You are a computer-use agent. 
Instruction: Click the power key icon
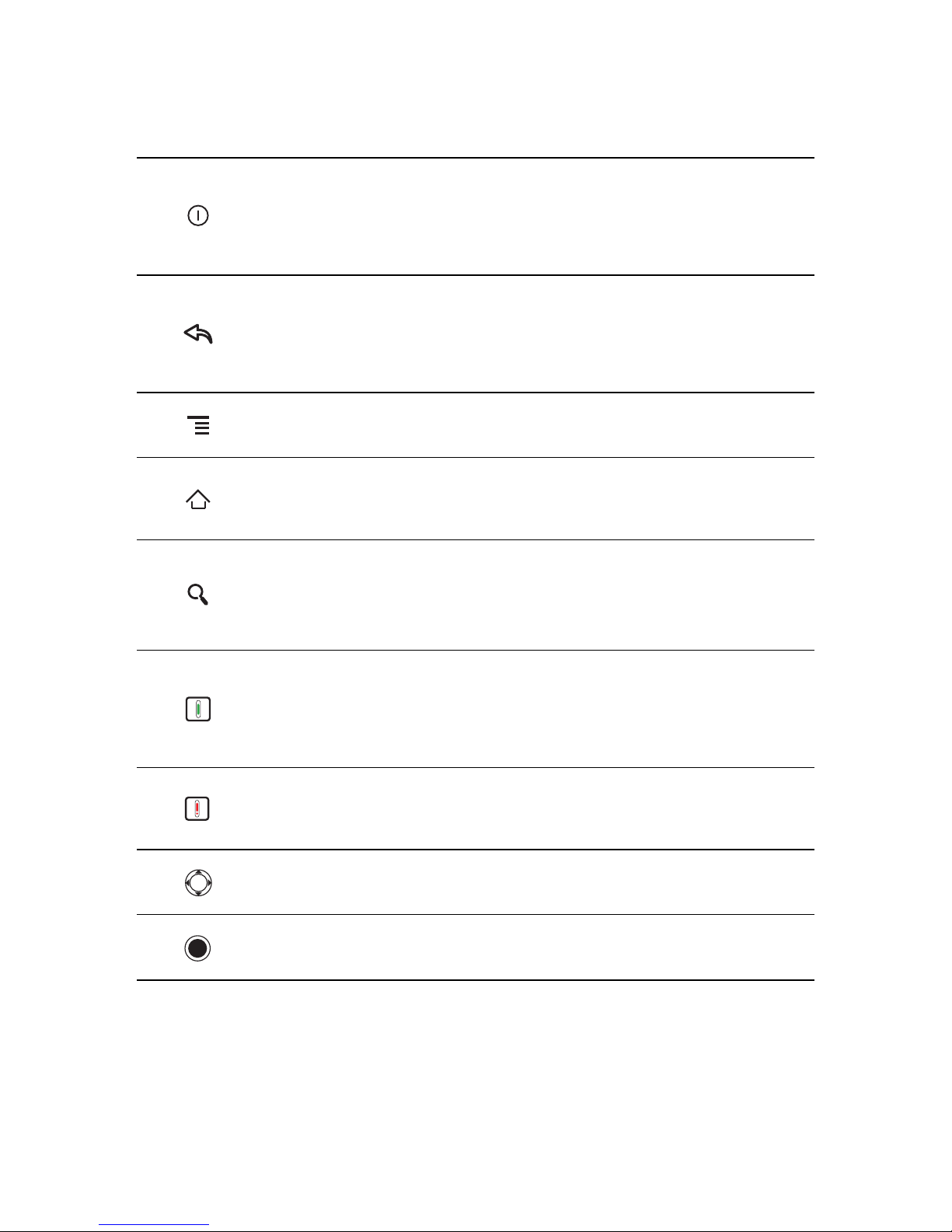[198, 216]
